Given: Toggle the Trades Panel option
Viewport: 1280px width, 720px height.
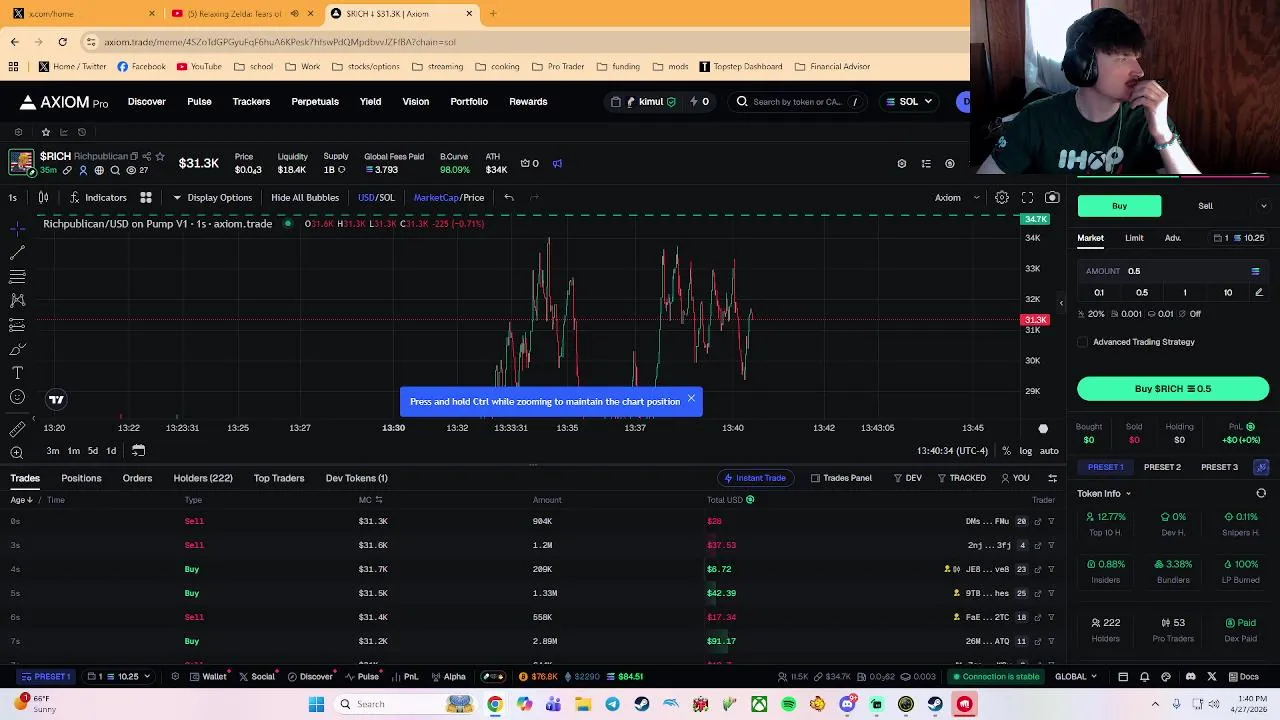Looking at the screenshot, I should coord(841,478).
